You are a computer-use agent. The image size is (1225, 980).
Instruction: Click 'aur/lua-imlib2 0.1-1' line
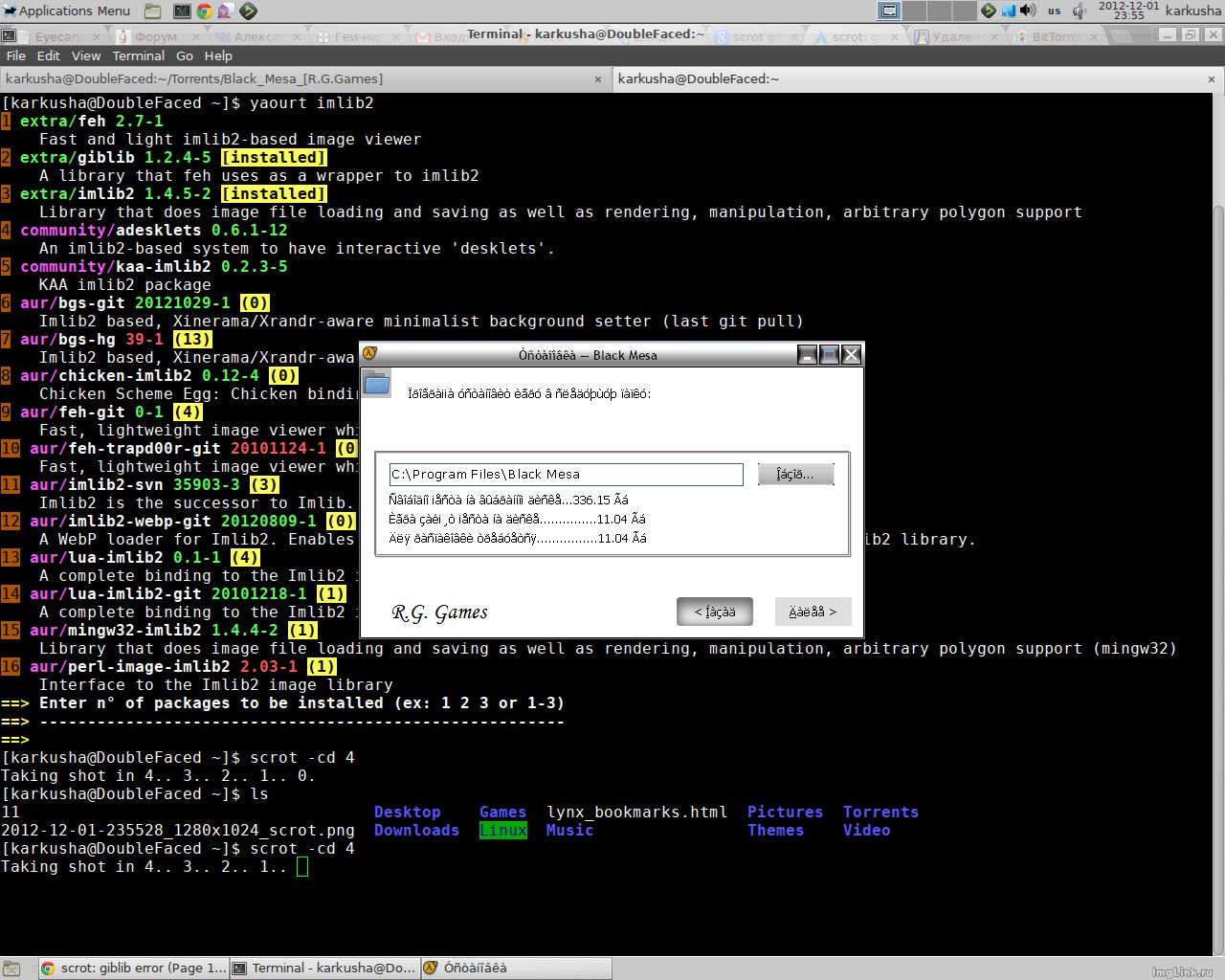coord(145,557)
